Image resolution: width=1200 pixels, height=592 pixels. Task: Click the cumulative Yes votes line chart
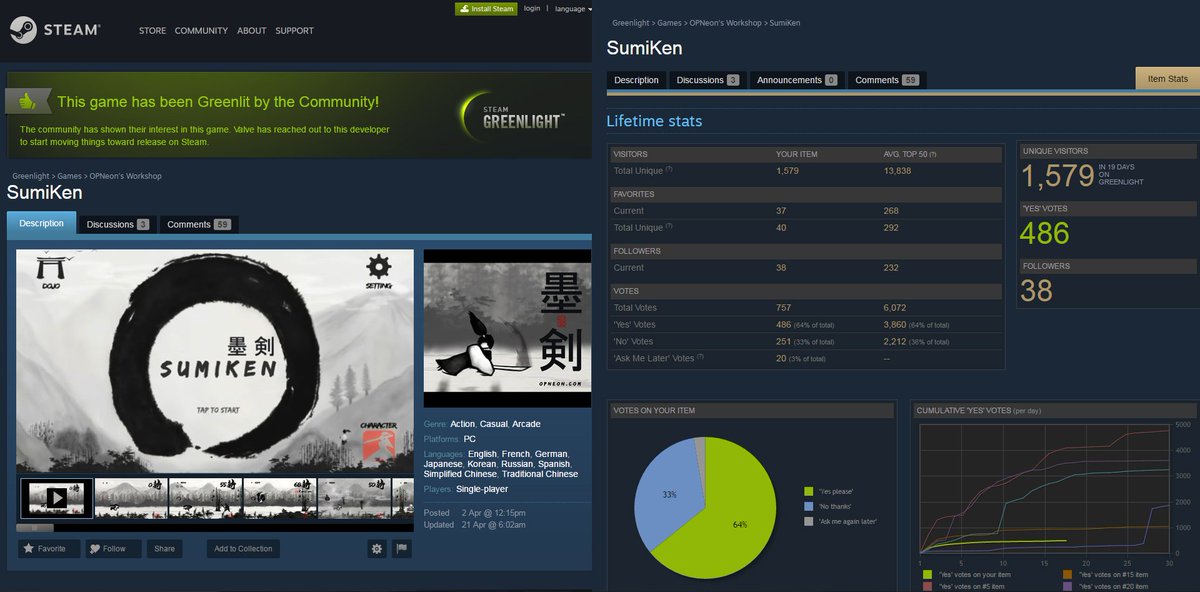(1045, 489)
